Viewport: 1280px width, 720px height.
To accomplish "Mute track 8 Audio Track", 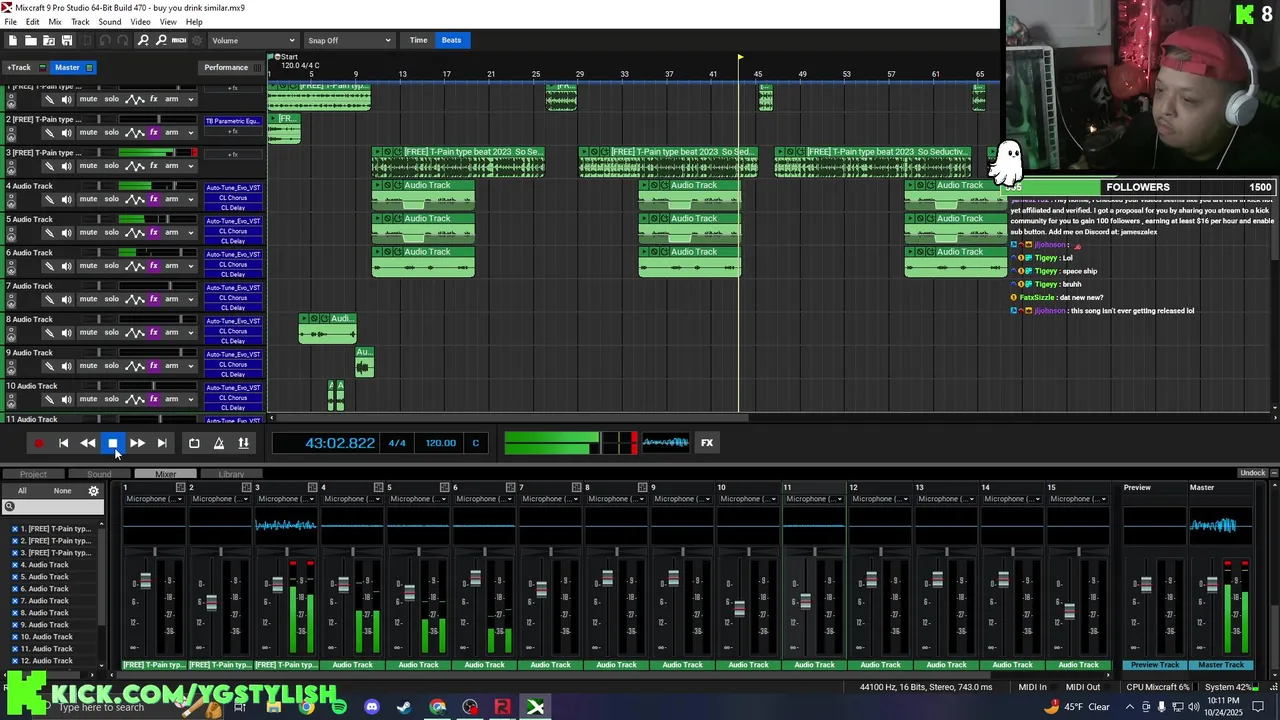I will click(x=88, y=332).
